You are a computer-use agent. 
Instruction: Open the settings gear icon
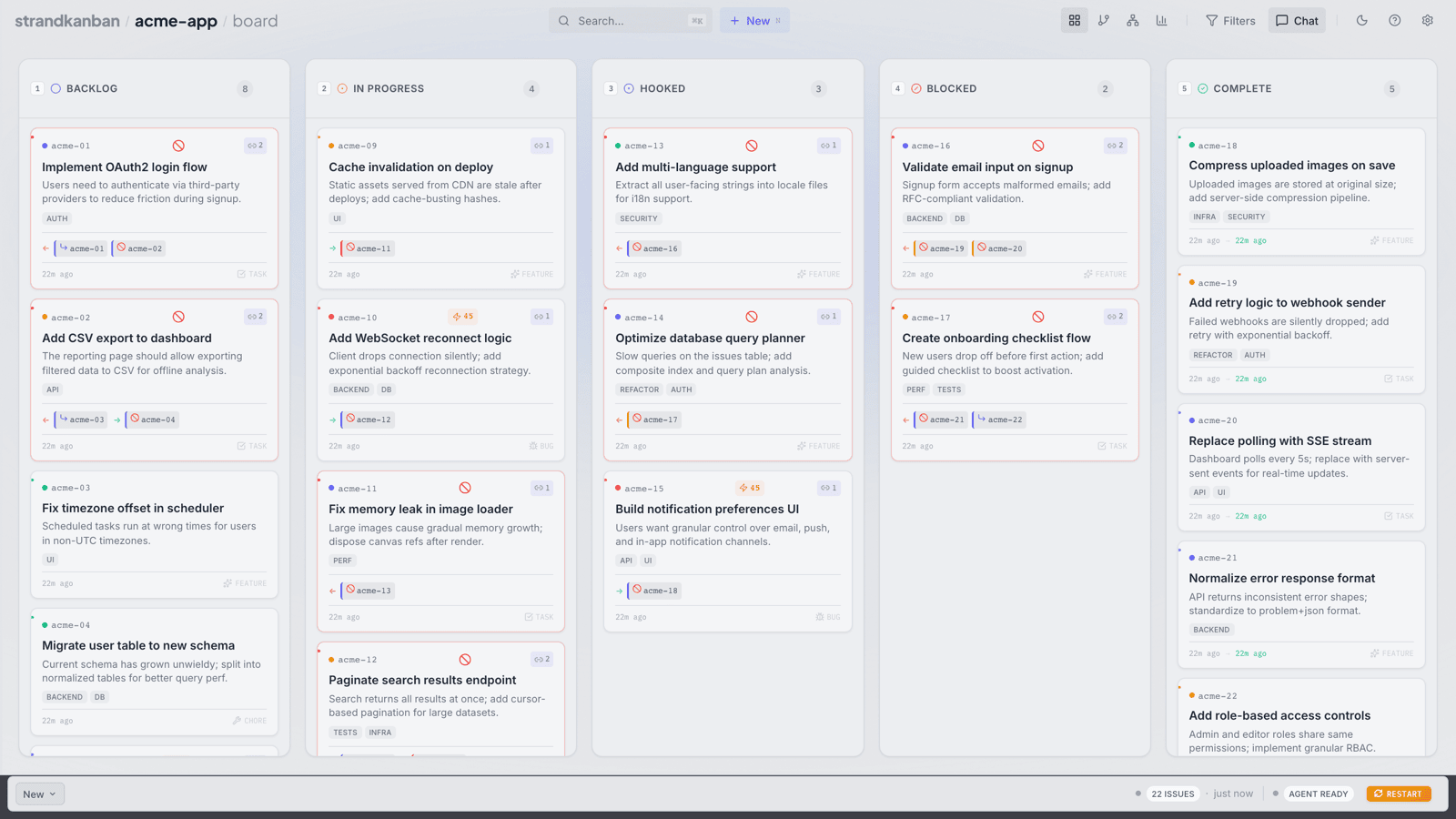[x=1427, y=20]
